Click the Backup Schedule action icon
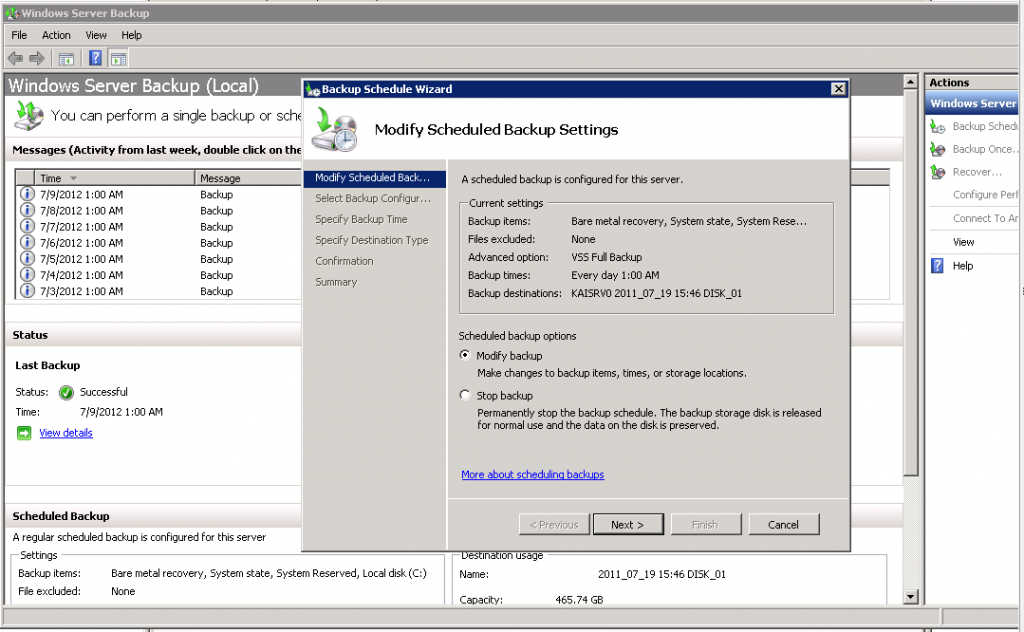 (937, 127)
